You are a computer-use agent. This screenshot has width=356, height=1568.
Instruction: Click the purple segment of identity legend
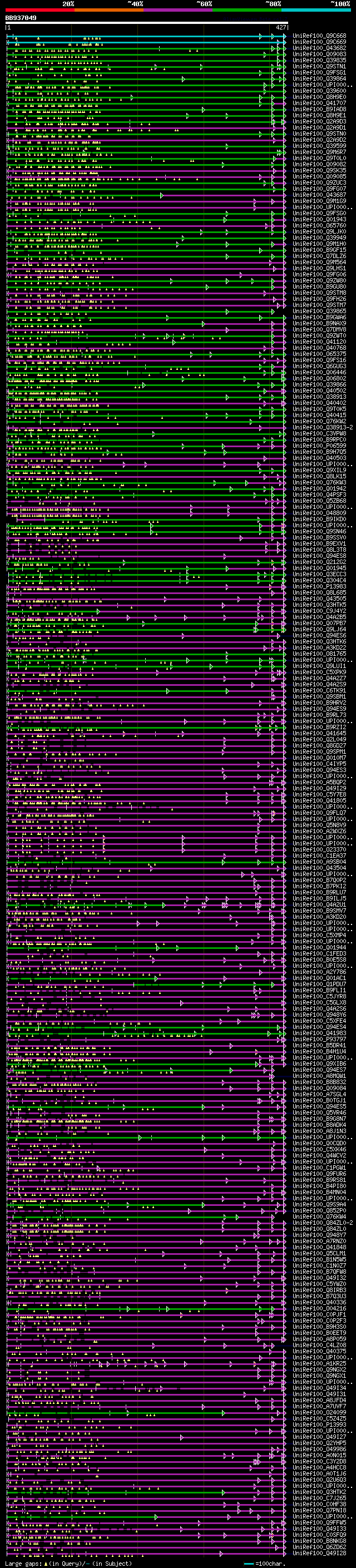tap(179, 10)
